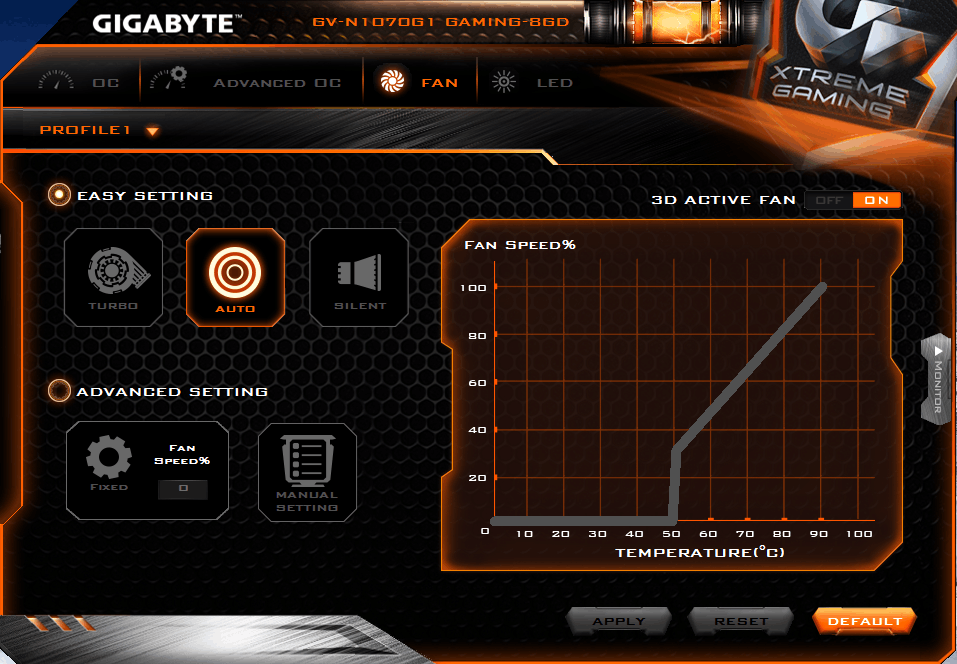The width and height of the screenshot is (957, 664).
Task: Click the Fan Speed% chart title
Action: coord(520,245)
